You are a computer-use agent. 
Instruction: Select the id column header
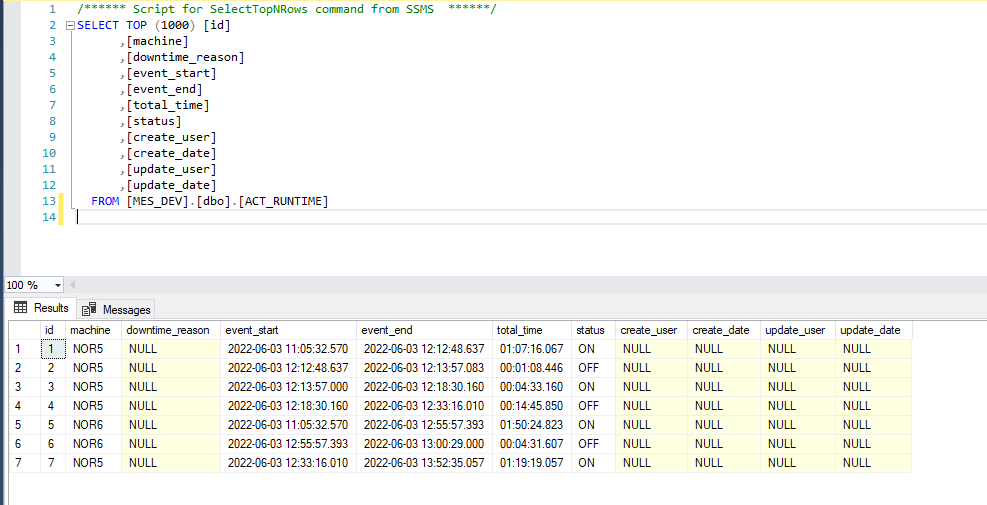pos(53,330)
